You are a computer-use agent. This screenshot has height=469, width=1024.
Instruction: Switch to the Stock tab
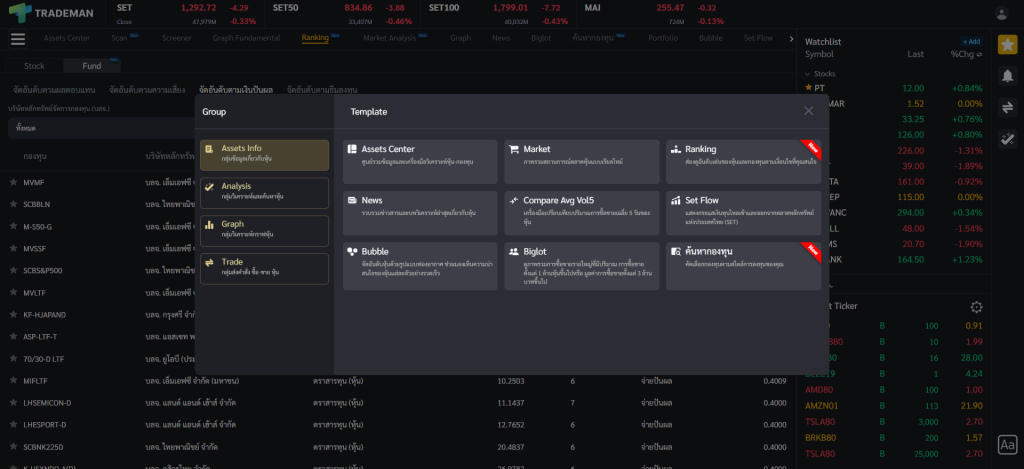click(x=34, y=66)
